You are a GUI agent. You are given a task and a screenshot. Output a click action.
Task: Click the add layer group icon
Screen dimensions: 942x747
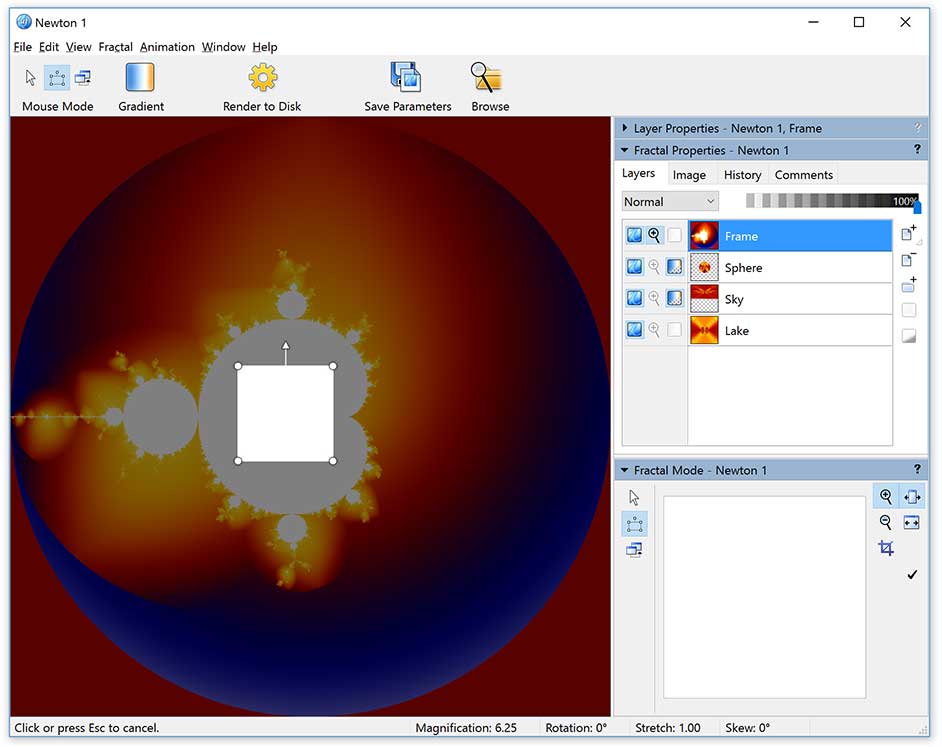click(909, 285)
